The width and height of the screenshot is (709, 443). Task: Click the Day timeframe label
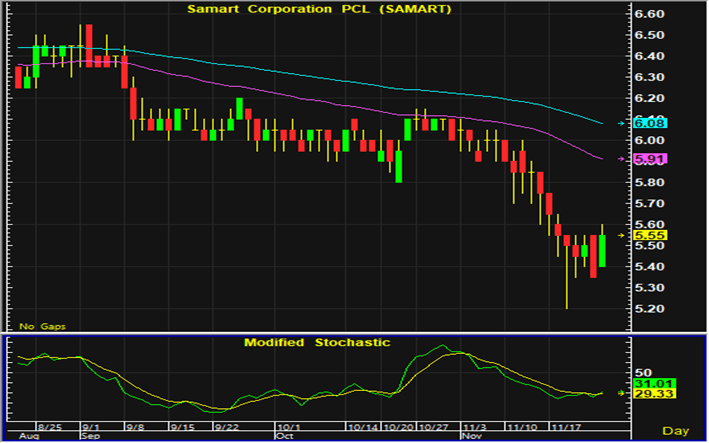tap(676, 431)
